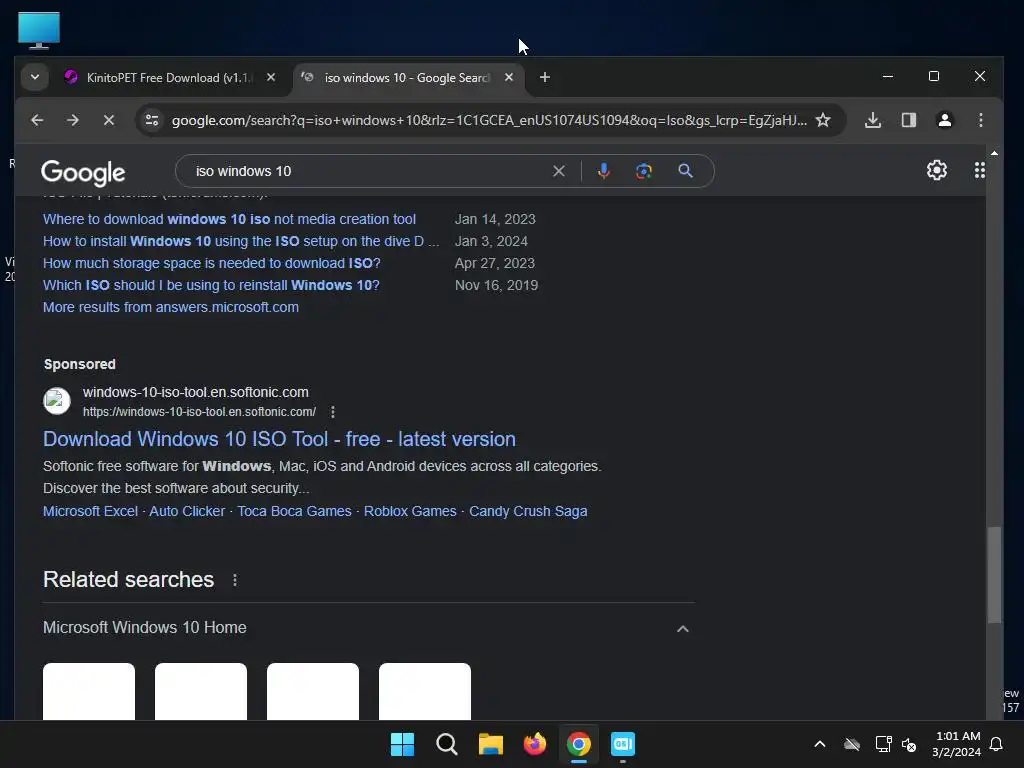Open the blue OS app in taskbar
This screenshot has height=768, width=1024.
623,744
